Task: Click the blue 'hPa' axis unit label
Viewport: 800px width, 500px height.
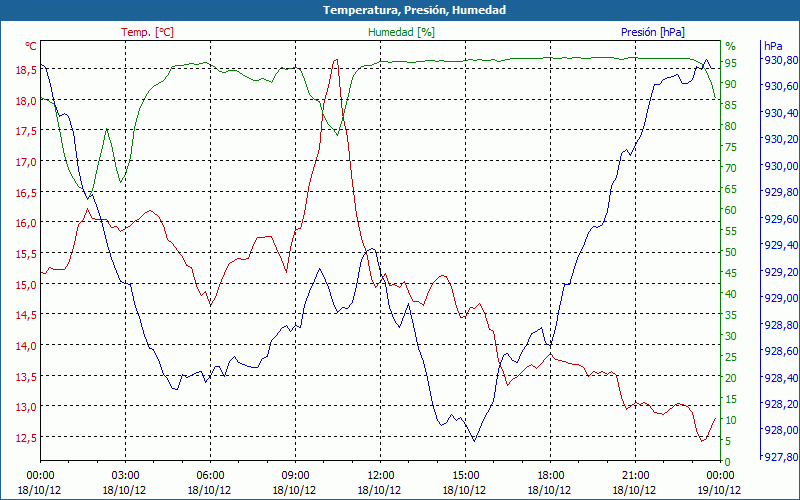Action: click(x=773, y=46)
